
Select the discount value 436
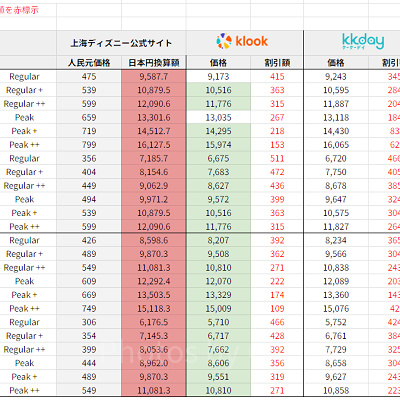coord(277,186)
